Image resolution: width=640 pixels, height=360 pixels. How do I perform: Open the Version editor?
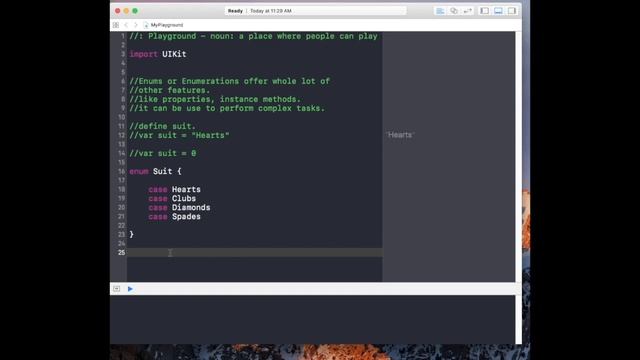point(467,11)
